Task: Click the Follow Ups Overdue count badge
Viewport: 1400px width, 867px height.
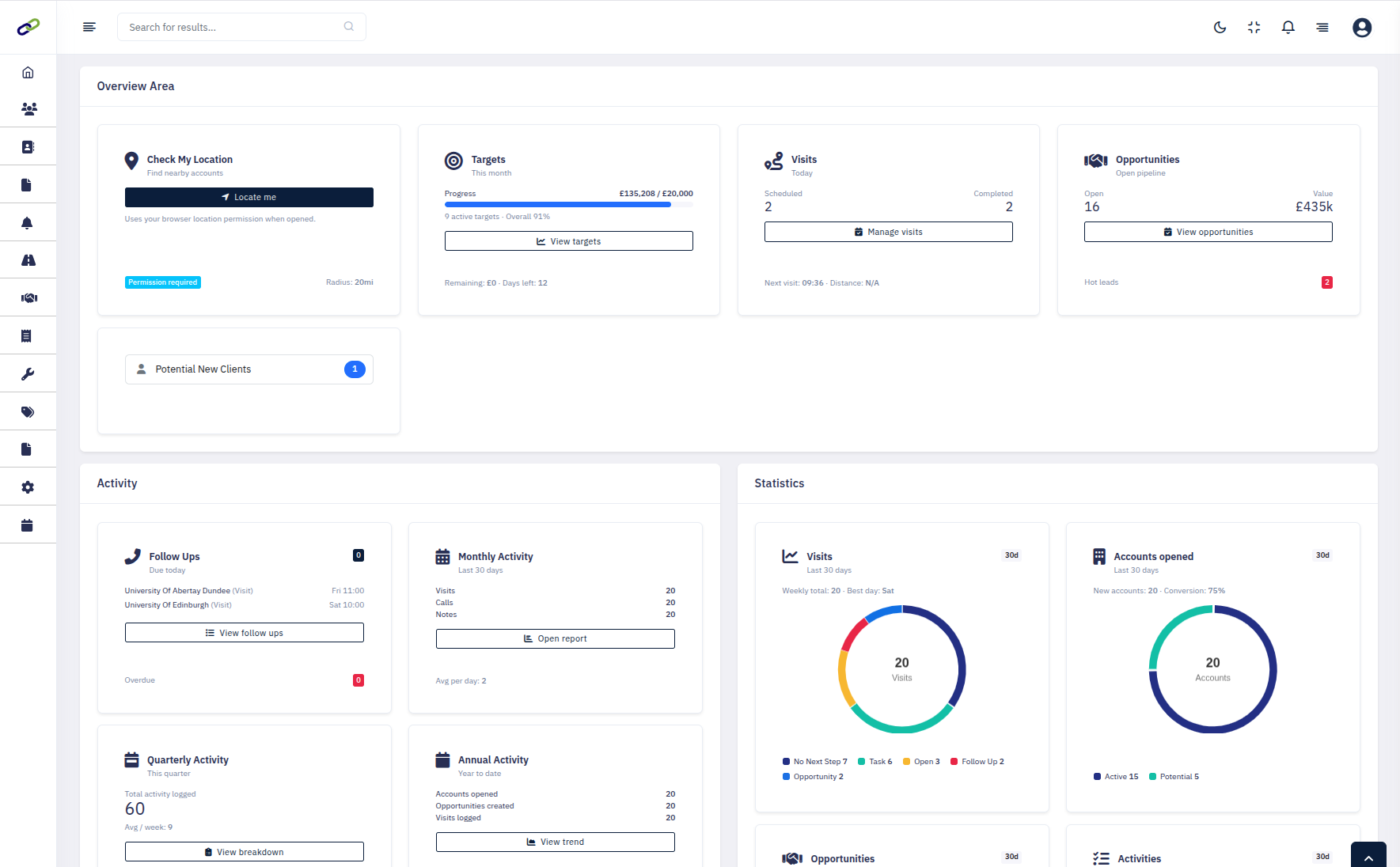Action: tap(359, 680)
